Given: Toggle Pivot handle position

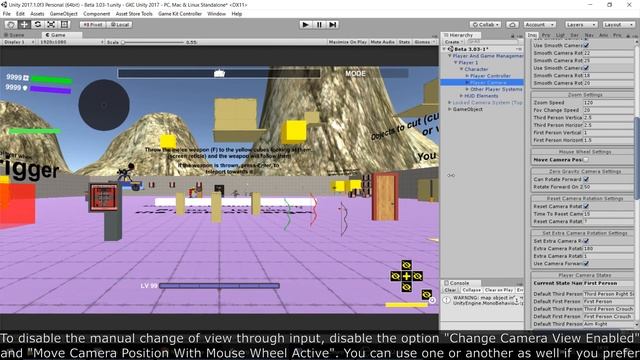Looking at the screenshot, I should tap(93, 24).
